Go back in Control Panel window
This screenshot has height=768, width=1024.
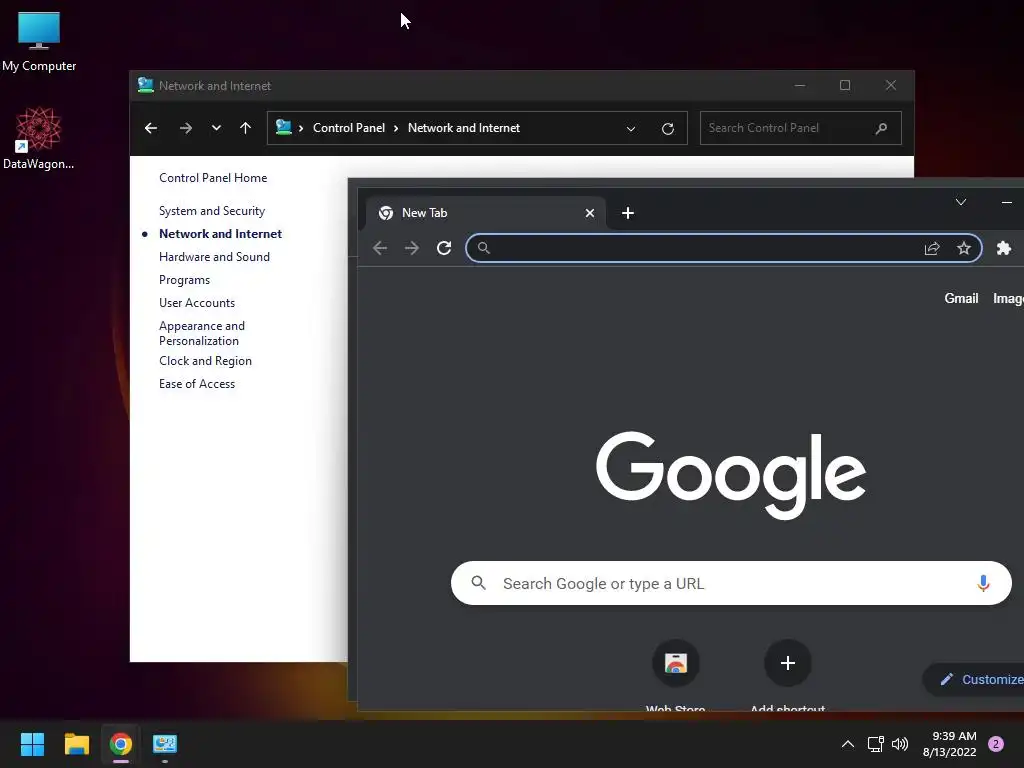pyautogui.click(x=151, y=128)
